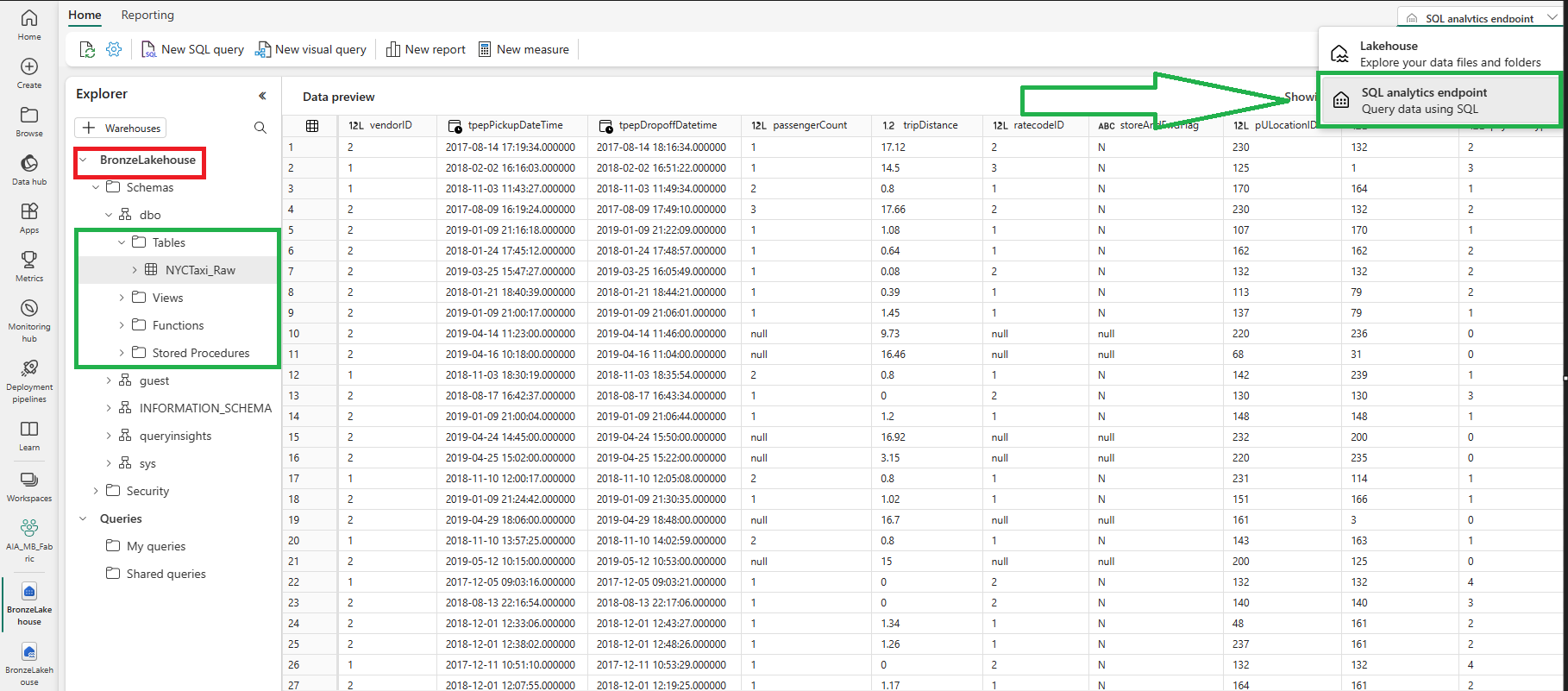Click the passengerCount column header

806,125
